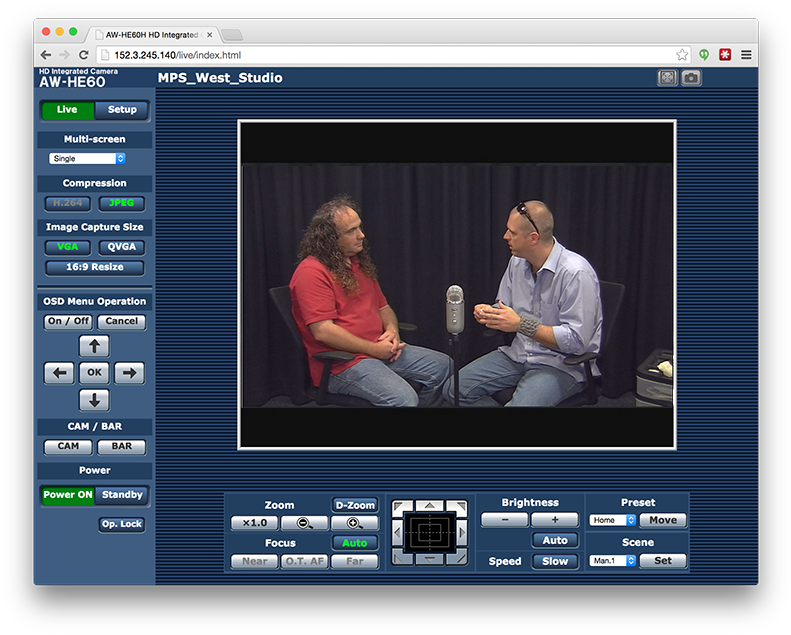This screenshot has height=635, width=791.
Task: Click the OSD menu right arrow
Action: pyautogui.click(x=129, y=373)
